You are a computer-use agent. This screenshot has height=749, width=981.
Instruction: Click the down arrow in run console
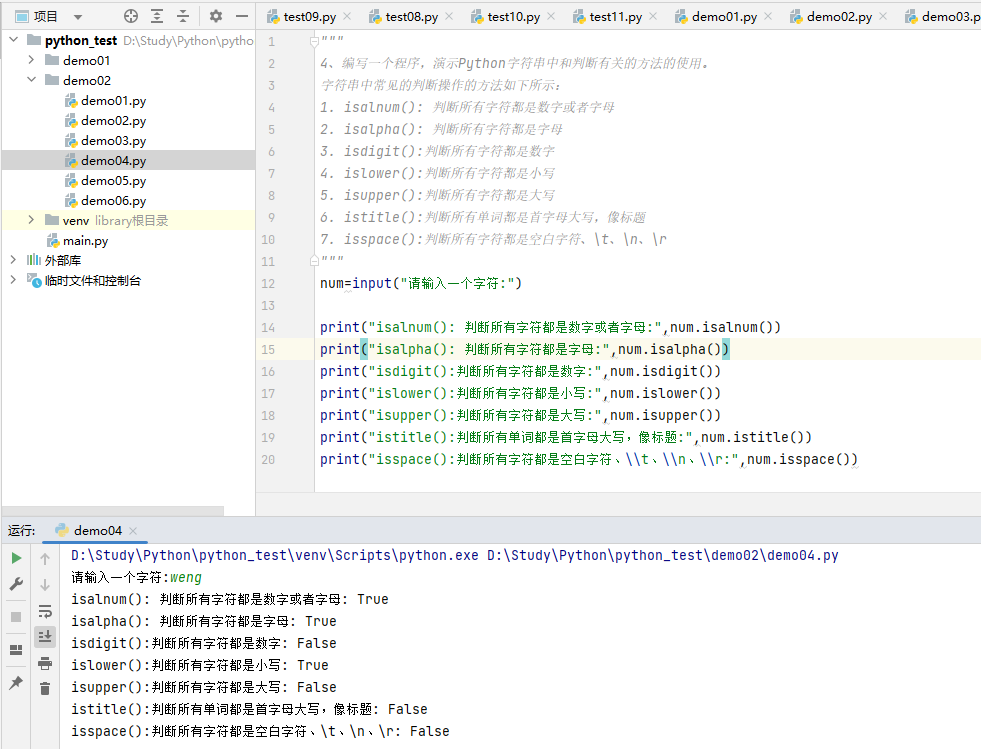pos(45,585)
